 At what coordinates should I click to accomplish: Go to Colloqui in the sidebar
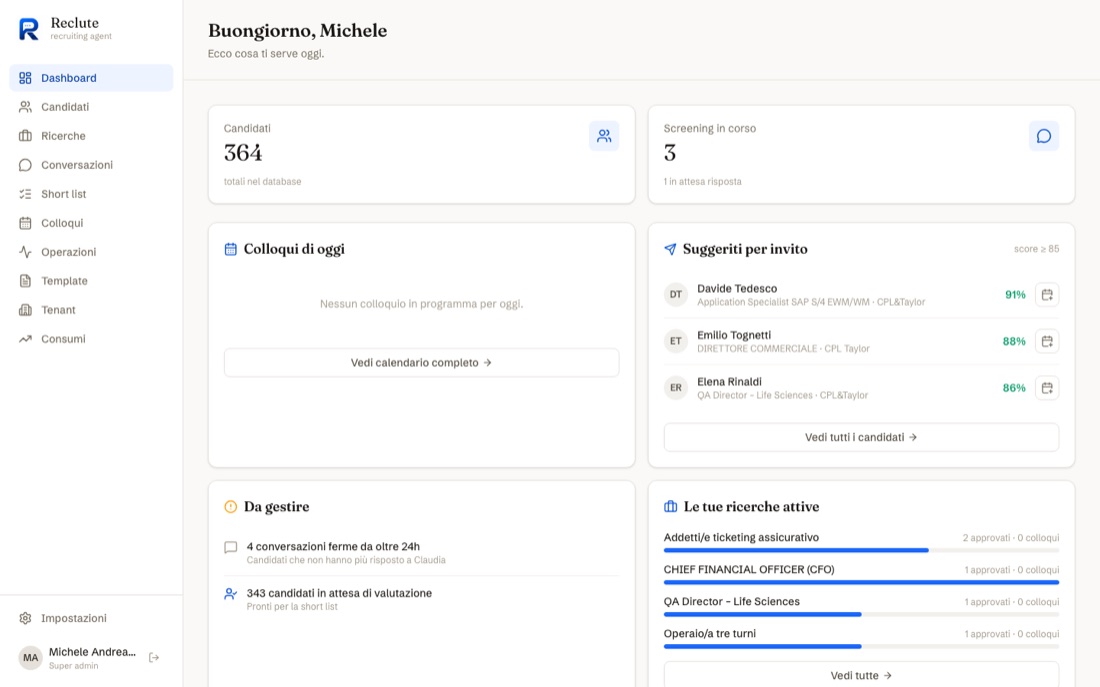(91, 223)
